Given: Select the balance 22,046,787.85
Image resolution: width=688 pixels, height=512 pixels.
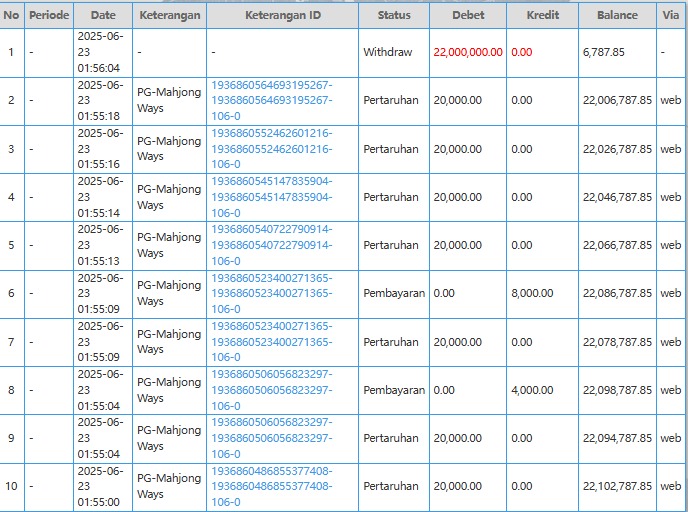Looking at the screenshot, I should pyautogui.click(x=617, y=197).
